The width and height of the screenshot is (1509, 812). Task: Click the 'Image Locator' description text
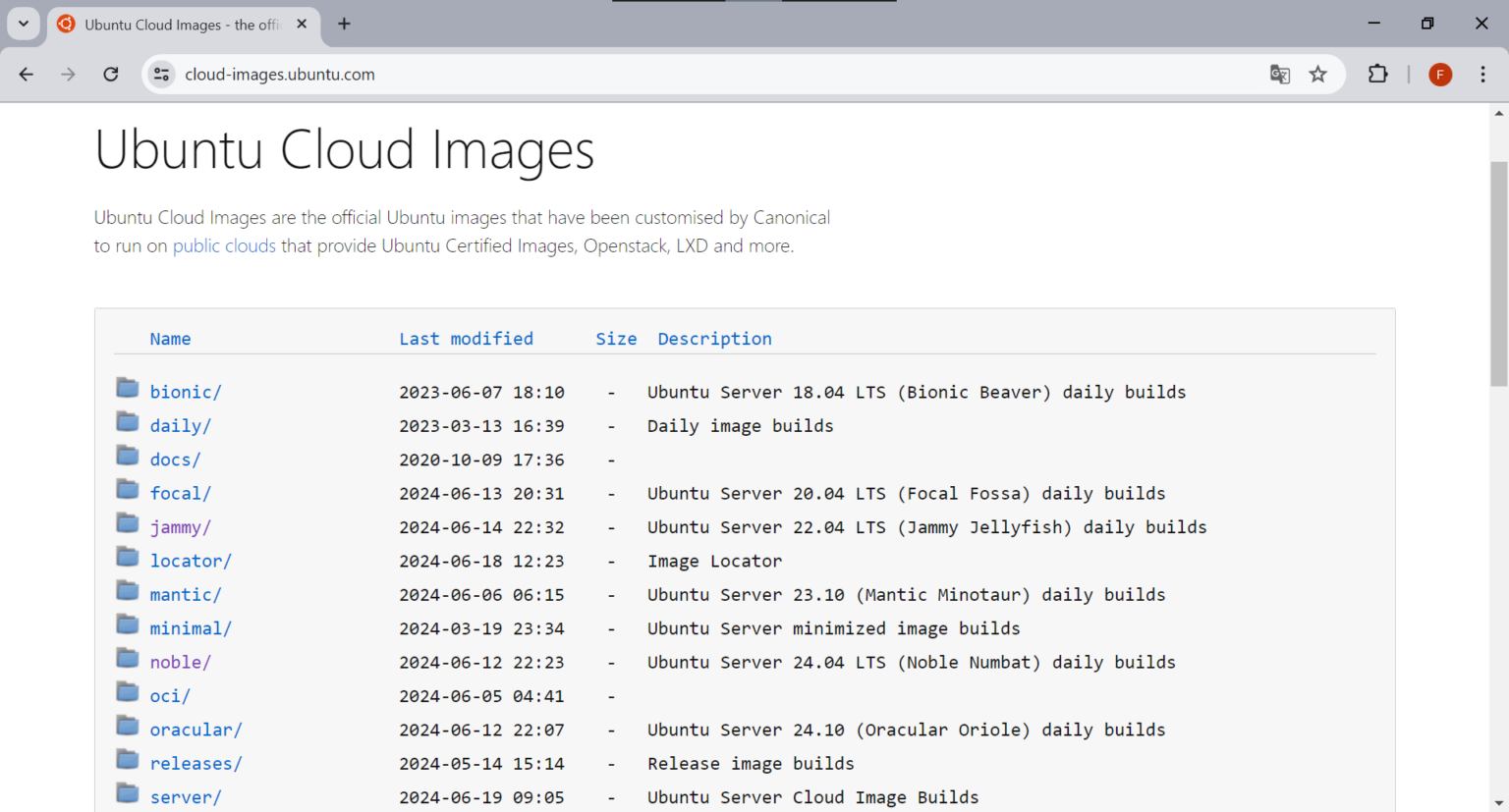point(714,562)
